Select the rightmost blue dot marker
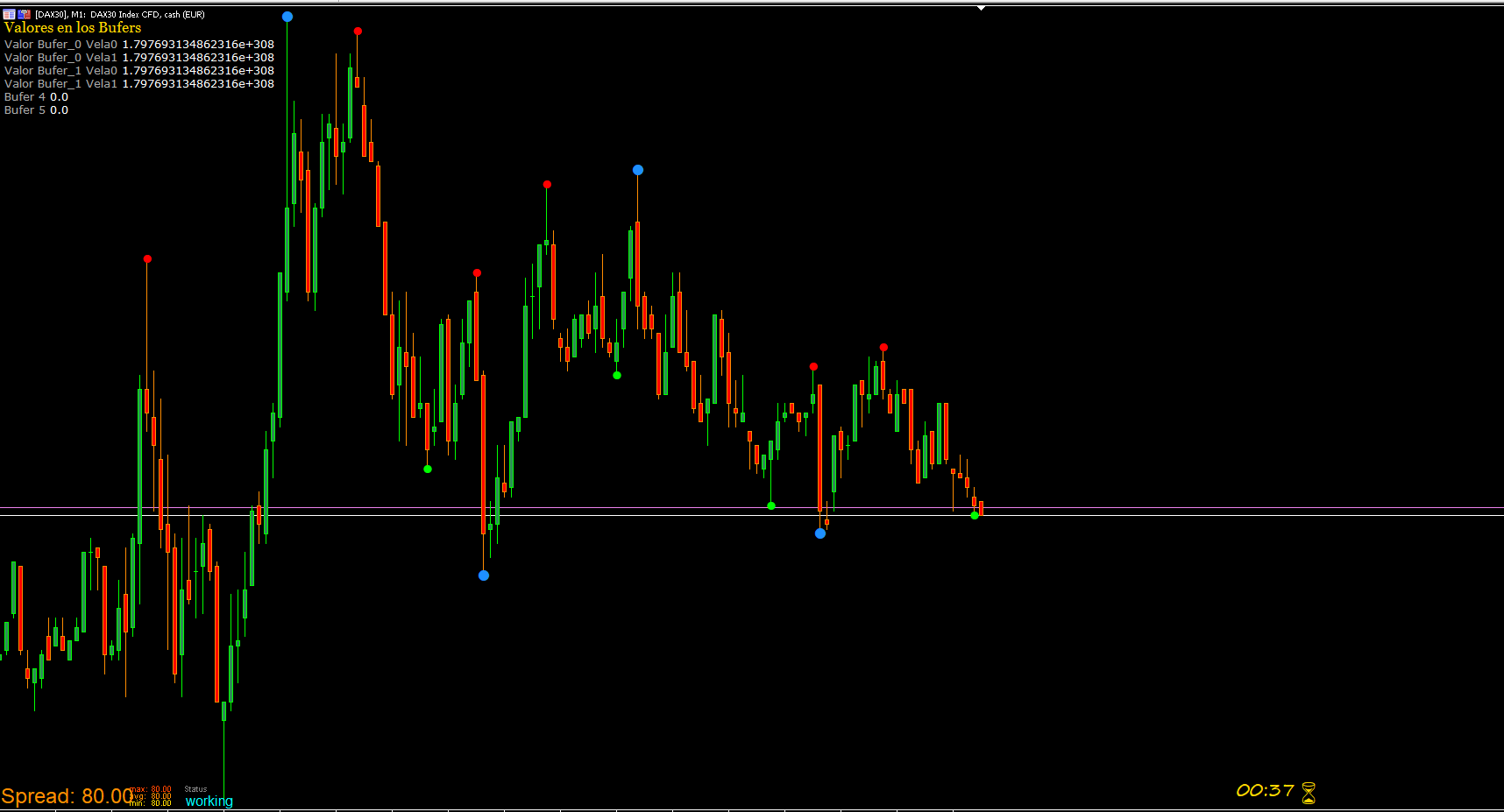The width and height of the screenshot is (1504, 812). pyautogui.click(x=820, y=533)
